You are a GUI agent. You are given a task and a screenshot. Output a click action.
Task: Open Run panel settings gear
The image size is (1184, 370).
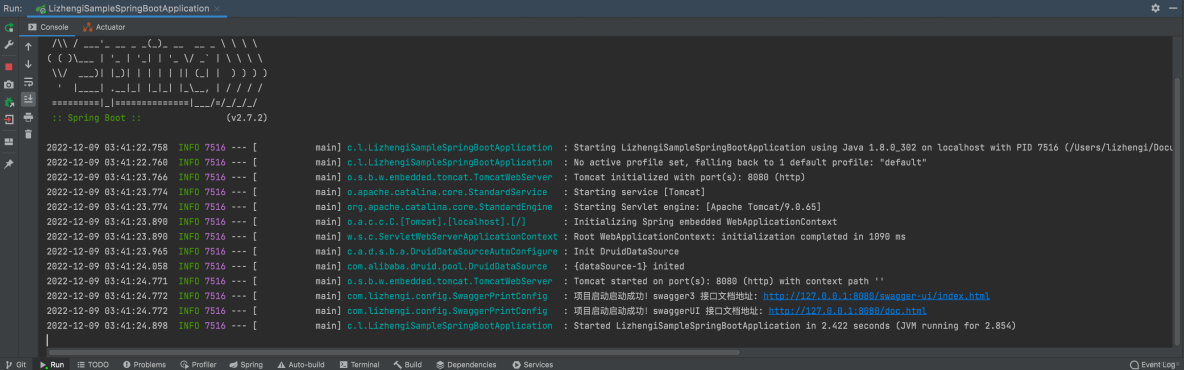point(1155,8)
